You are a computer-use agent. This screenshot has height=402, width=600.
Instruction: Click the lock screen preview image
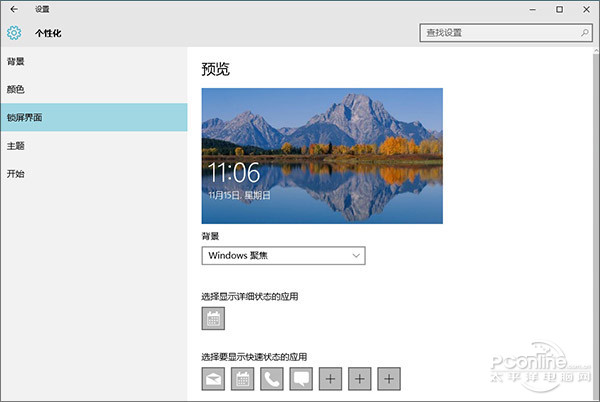322,156
